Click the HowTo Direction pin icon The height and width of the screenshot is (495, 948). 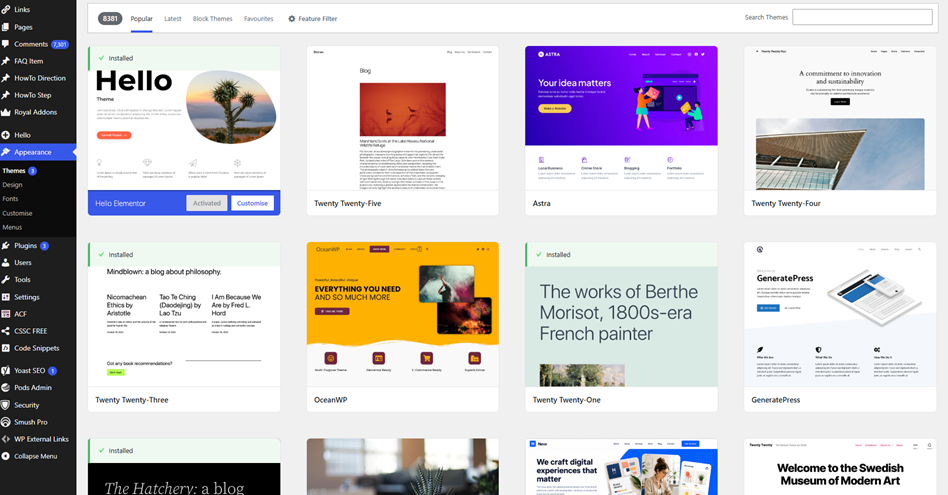coord(6,78)
